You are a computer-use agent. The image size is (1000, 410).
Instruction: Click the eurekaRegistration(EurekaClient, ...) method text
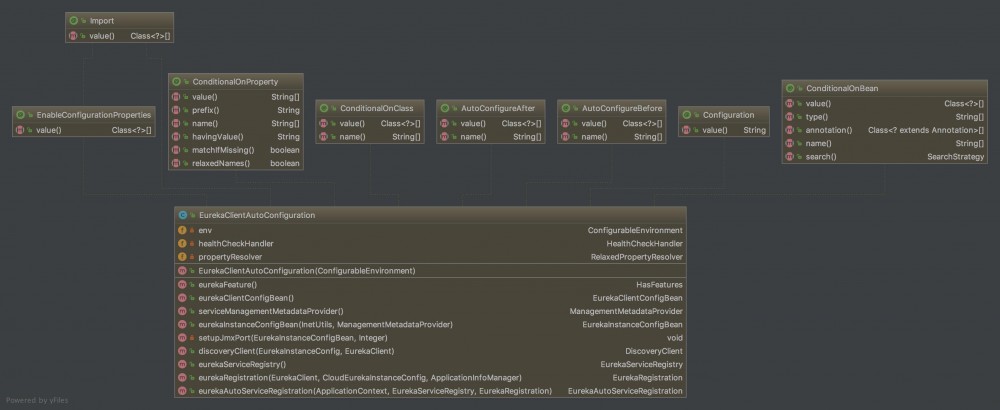(x=360, y=378)
